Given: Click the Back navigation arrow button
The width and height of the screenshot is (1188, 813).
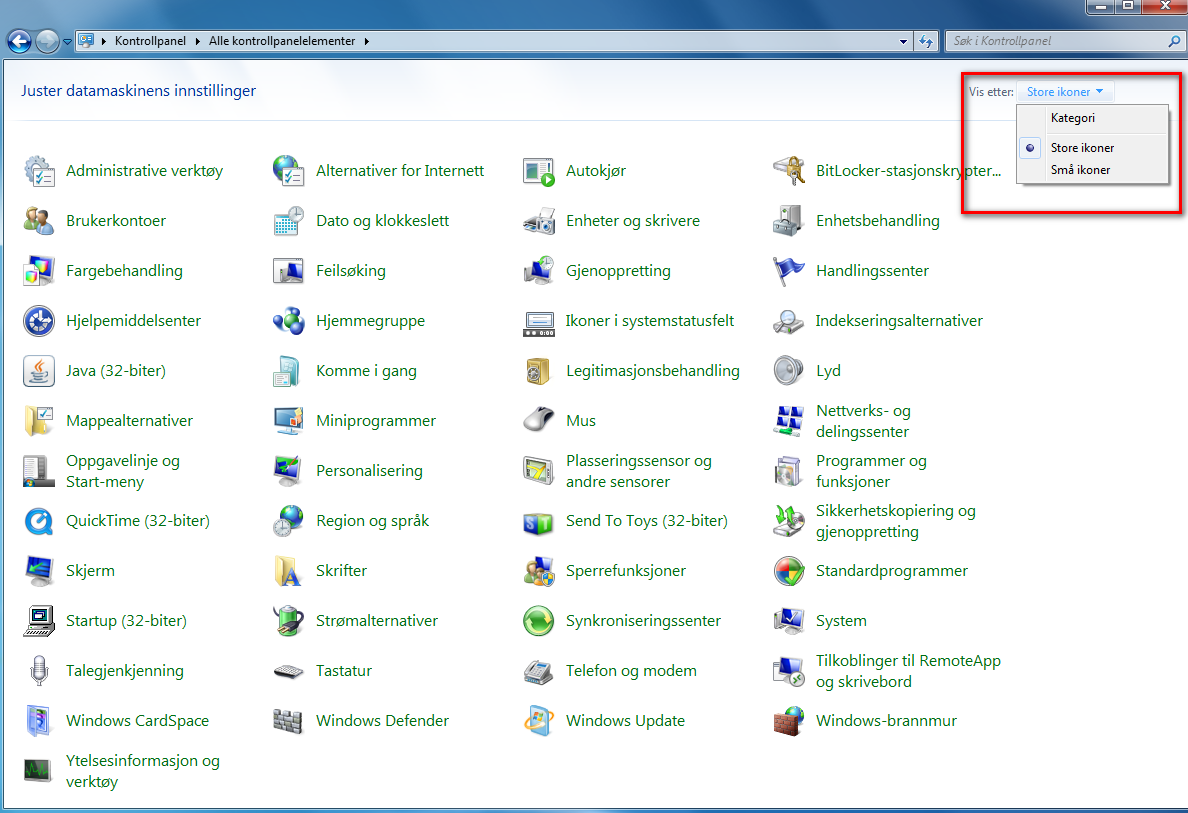Looking at the screenshot, I should click(x=20, y=41).
